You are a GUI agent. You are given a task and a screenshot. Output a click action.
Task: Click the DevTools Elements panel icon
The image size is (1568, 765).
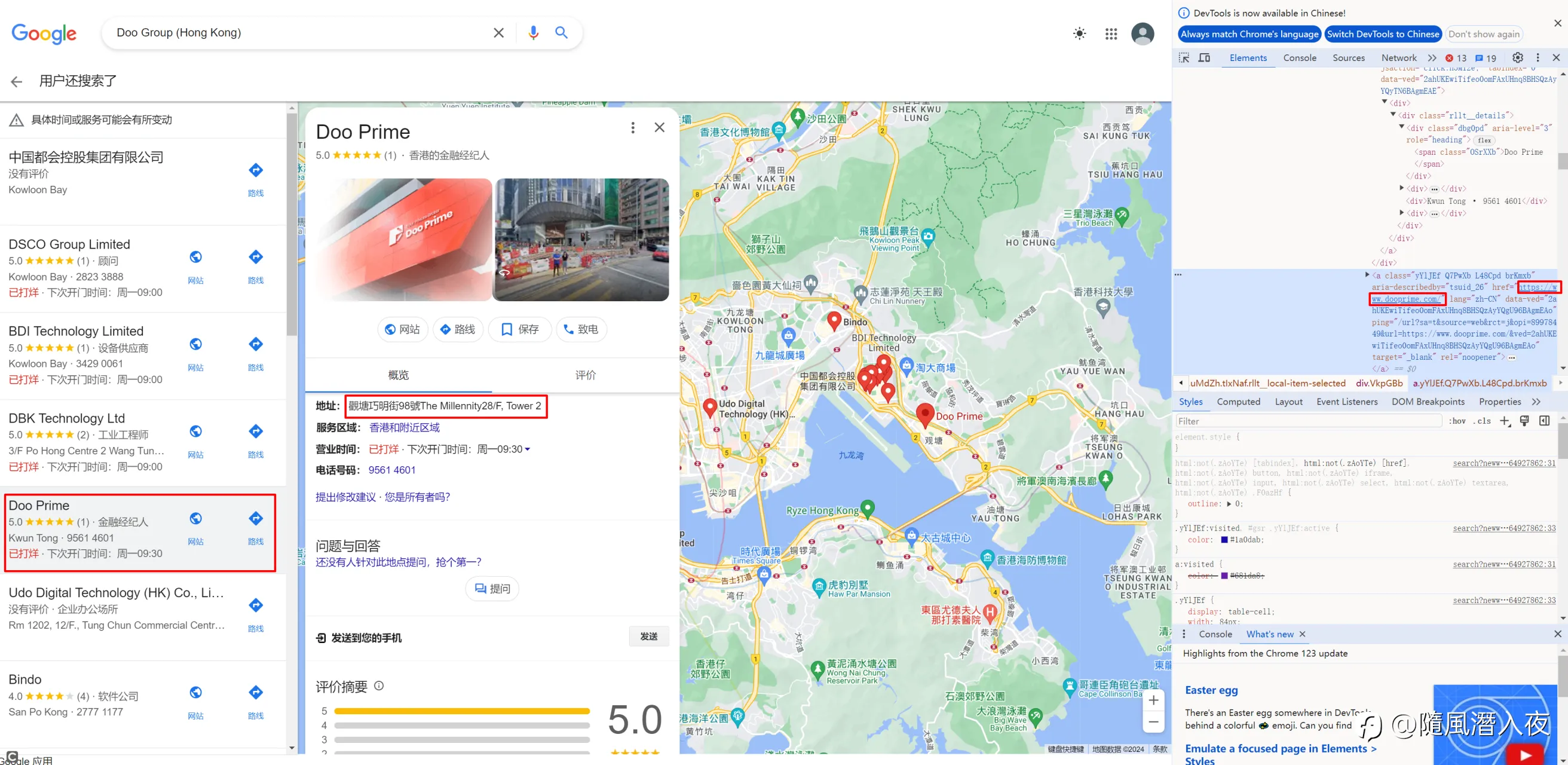pos(1248,58)
